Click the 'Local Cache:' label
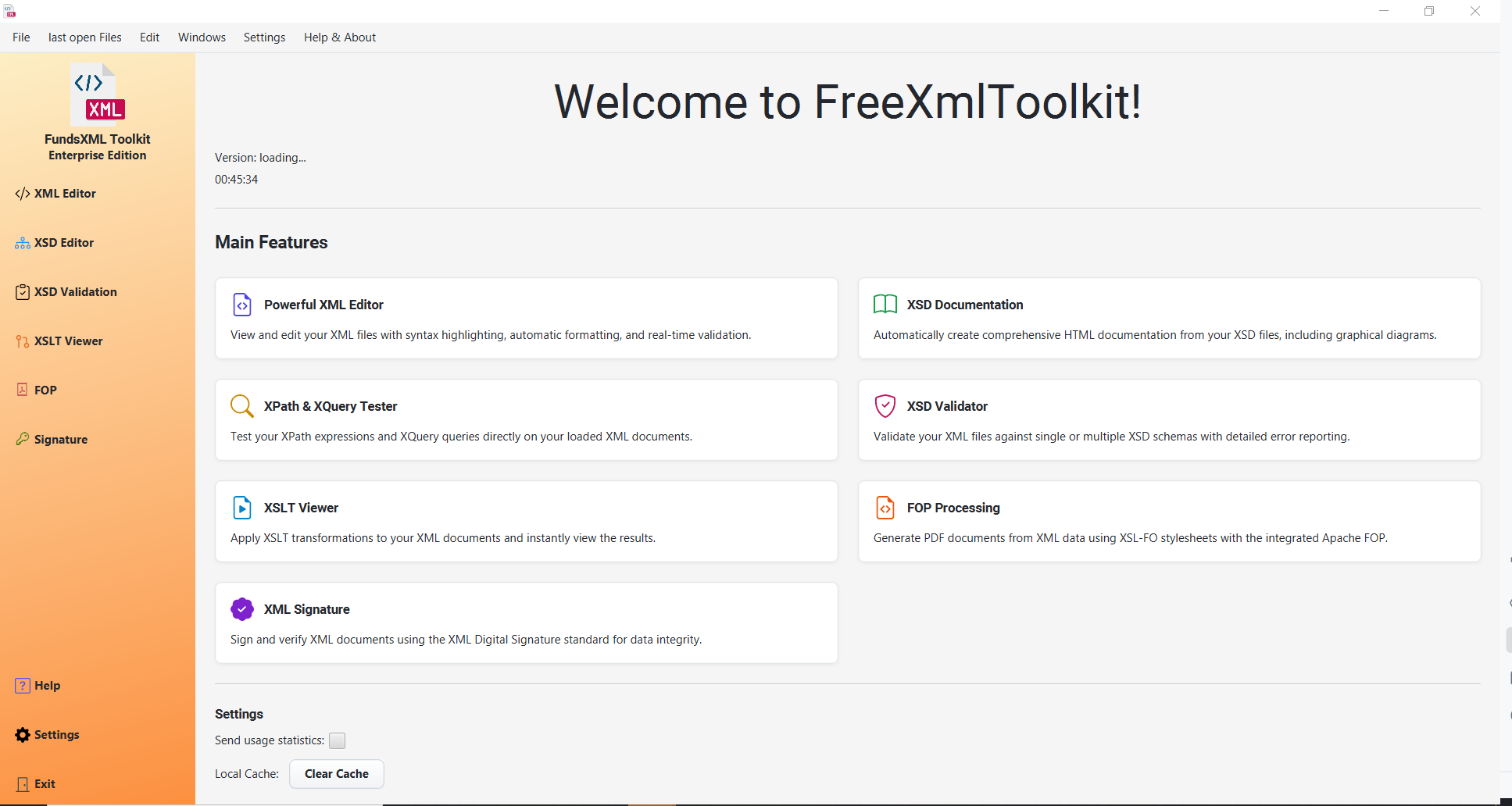The width and height of the screenshot is (1512, 806). tap(247, 774)
